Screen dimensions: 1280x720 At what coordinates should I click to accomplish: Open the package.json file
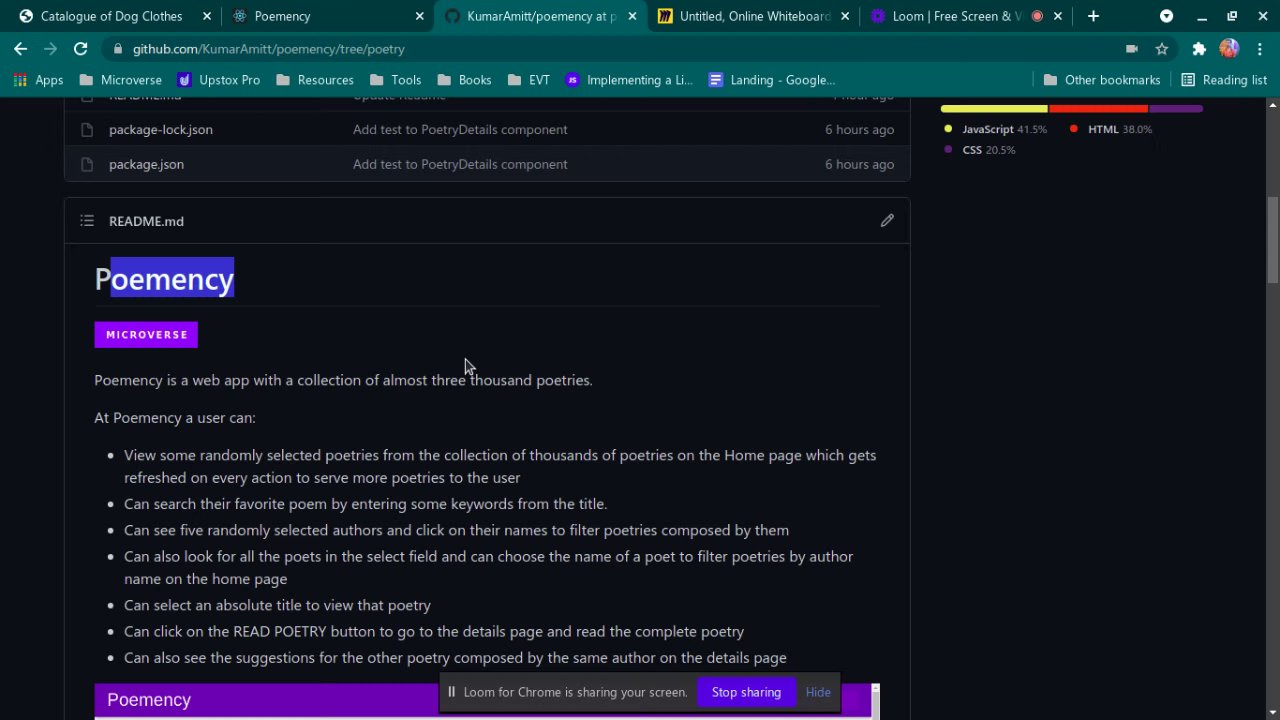(146, 164)
